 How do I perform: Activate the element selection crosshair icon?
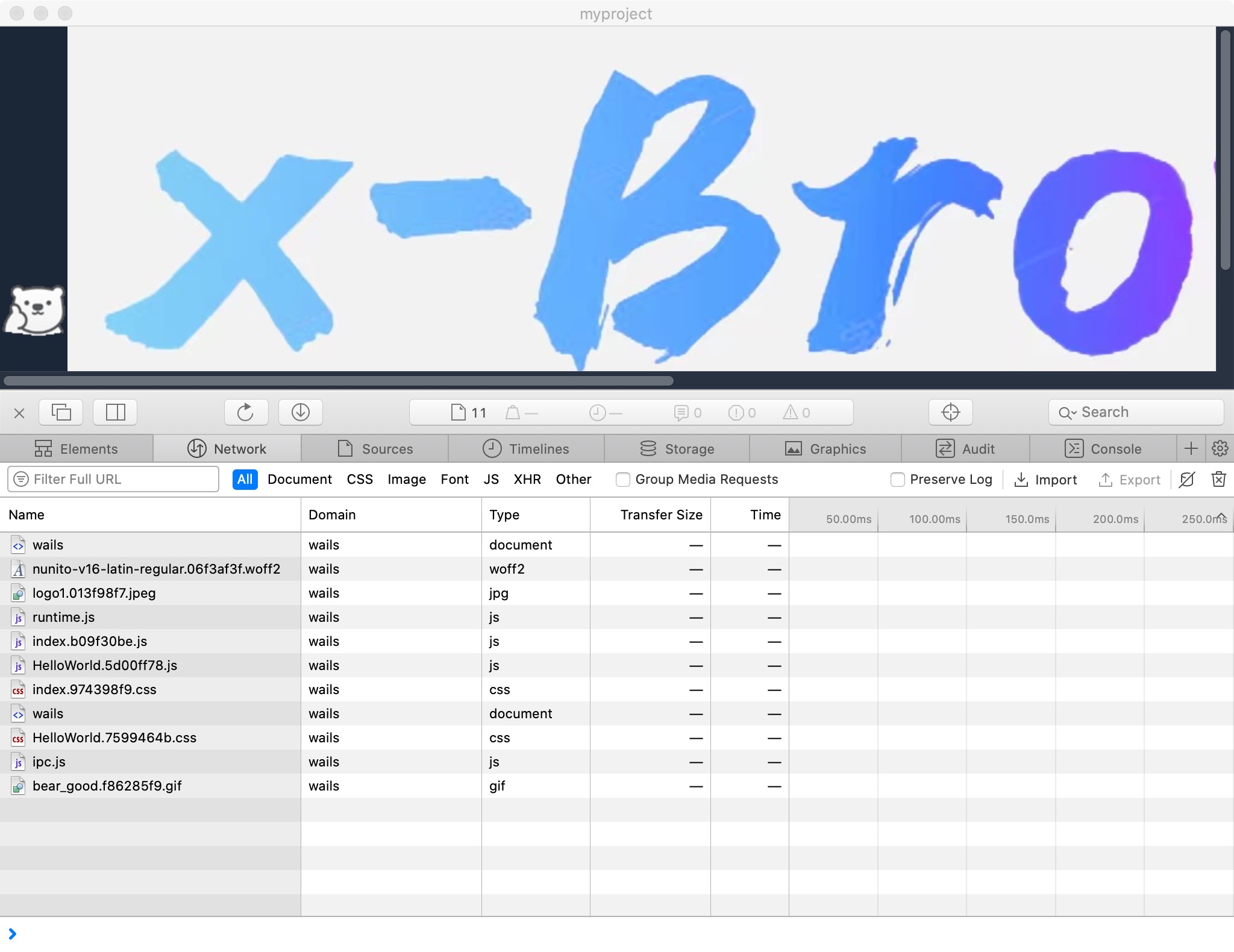click(x=950, y=413)
